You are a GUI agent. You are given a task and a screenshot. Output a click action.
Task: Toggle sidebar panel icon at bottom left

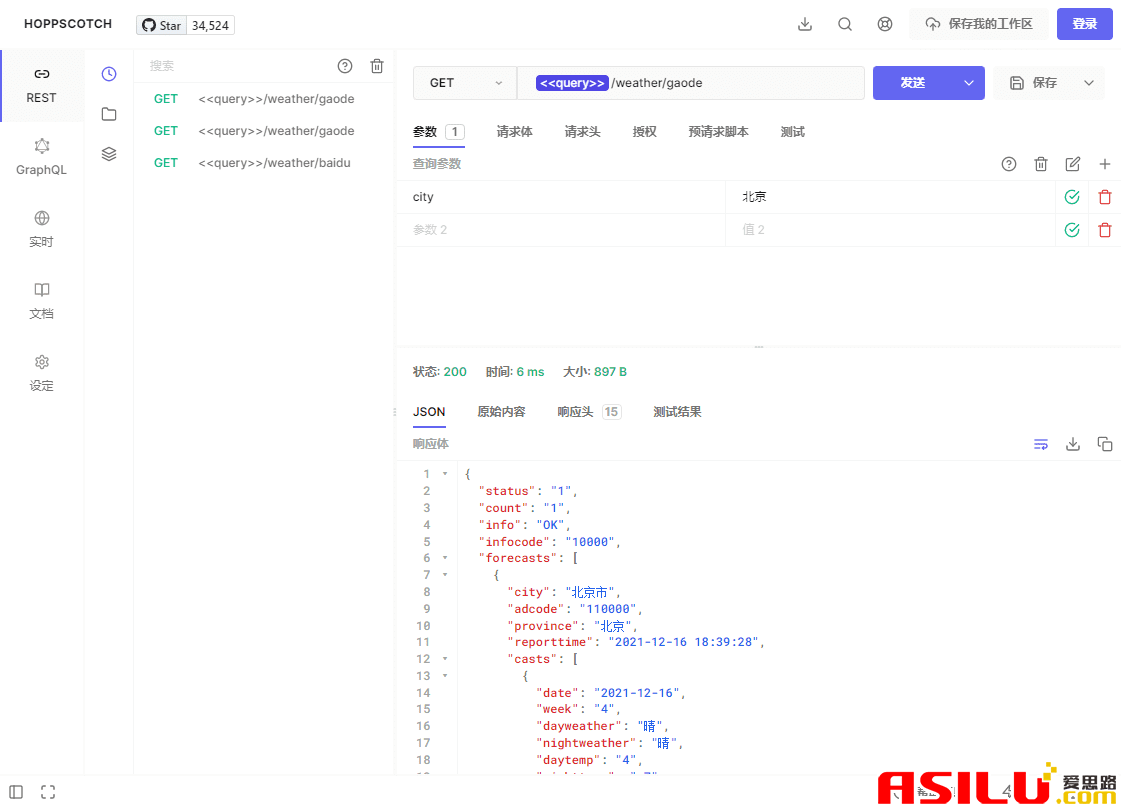(x=16, y=792)
